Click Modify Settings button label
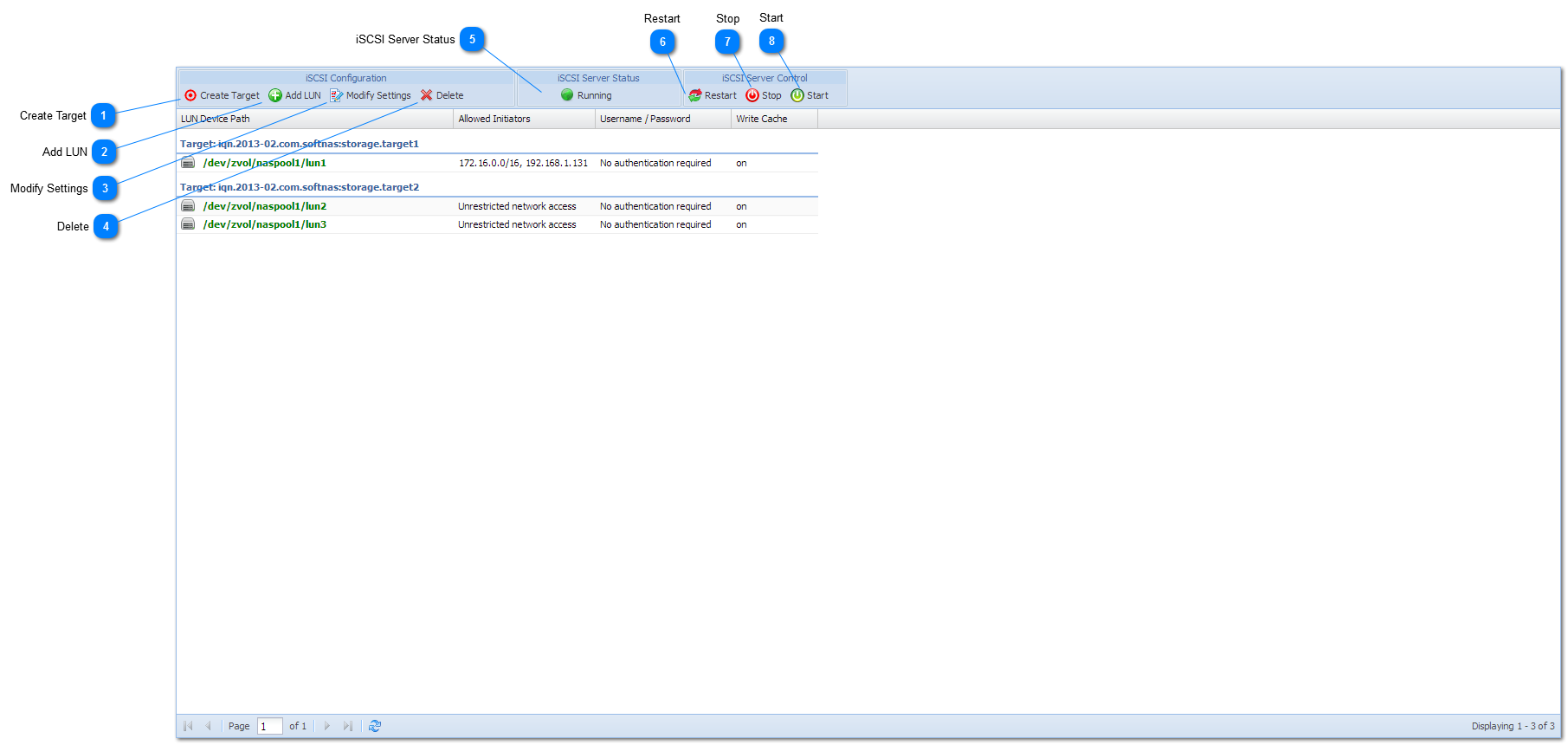1568x745 pixels. (x=378, y=95)
